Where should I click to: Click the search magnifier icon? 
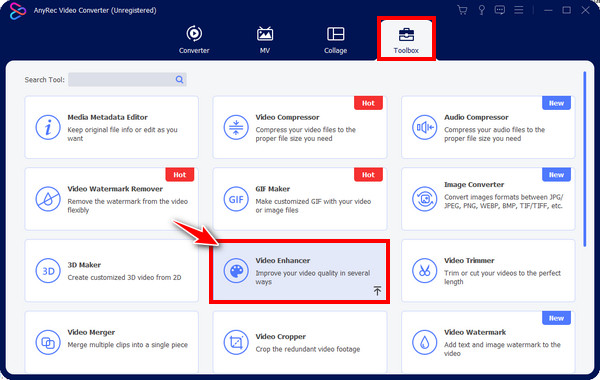(179, 80)
